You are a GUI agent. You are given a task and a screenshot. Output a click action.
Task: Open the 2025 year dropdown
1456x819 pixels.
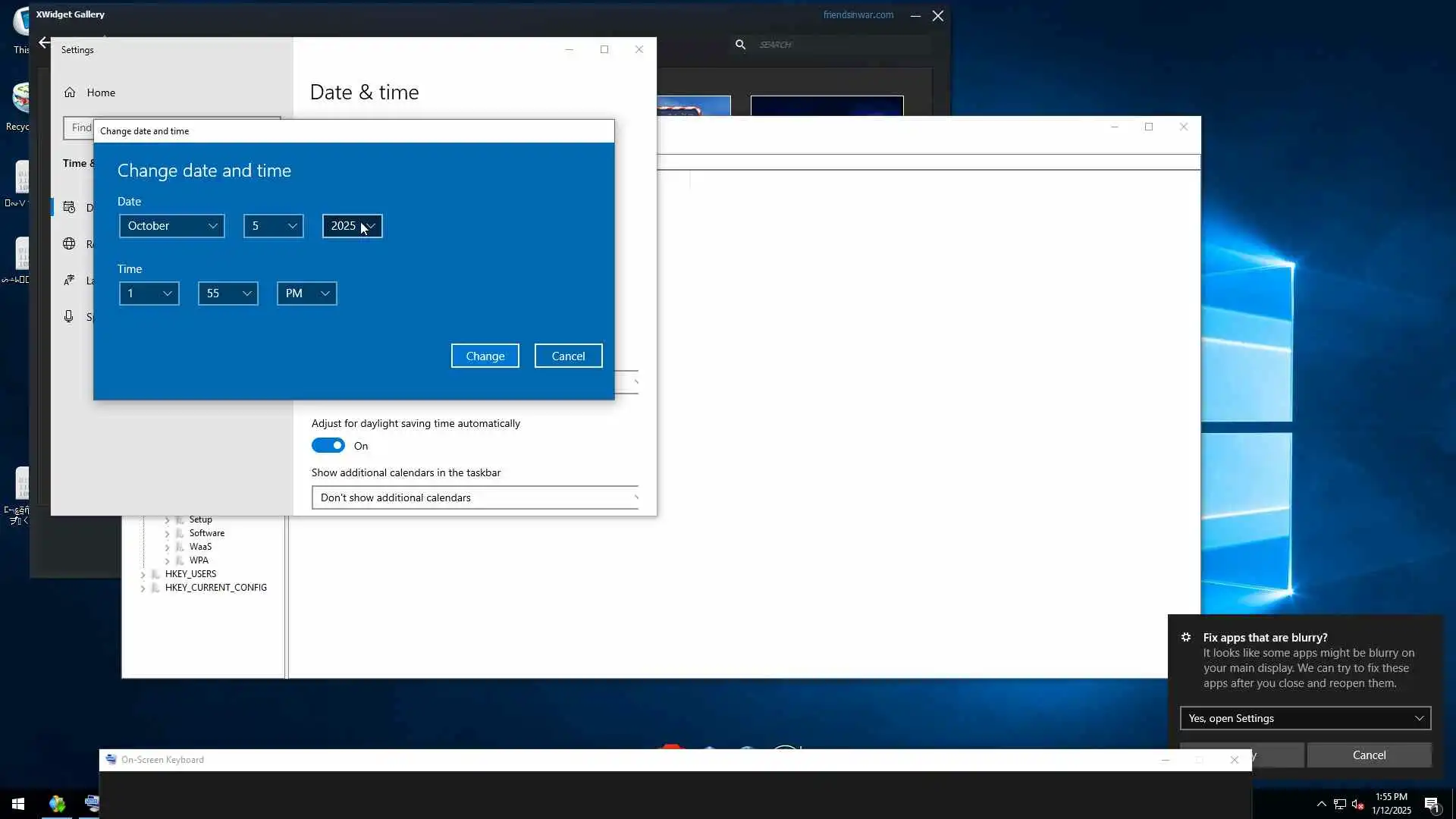tap(353, 226)
